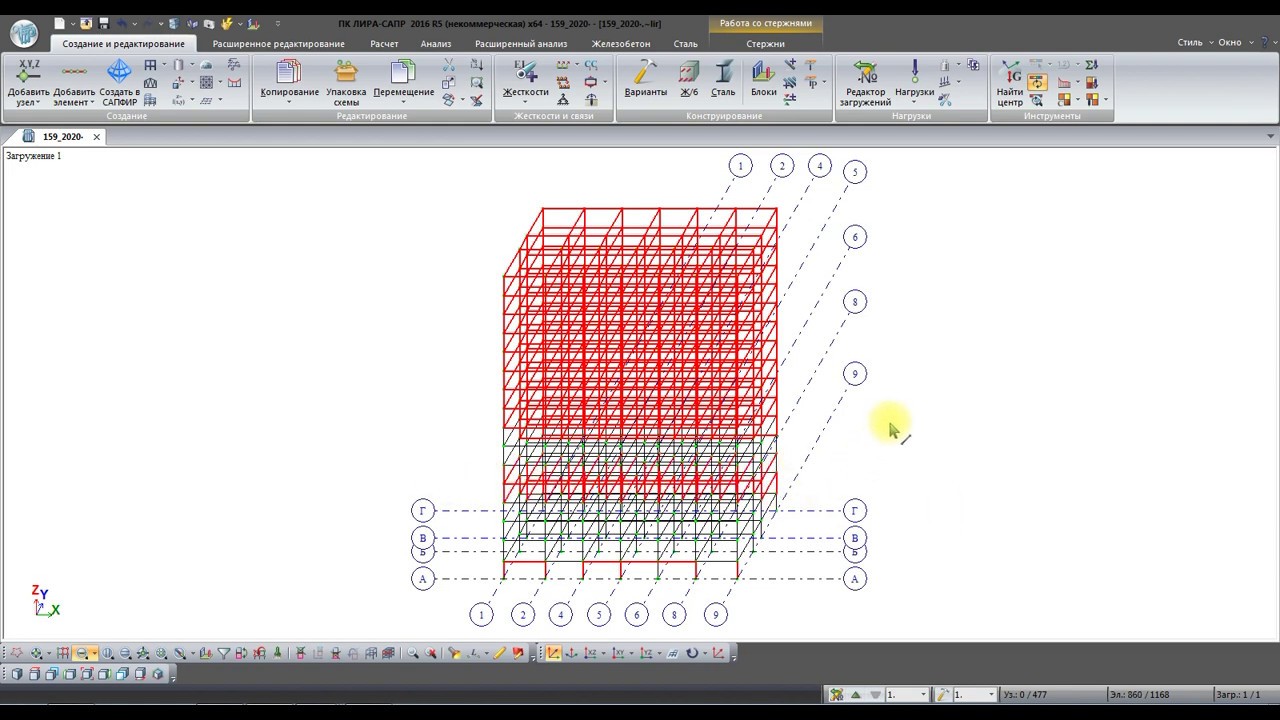
Task: Click the pencil icon in bottom toolbar
Action: 500,653
